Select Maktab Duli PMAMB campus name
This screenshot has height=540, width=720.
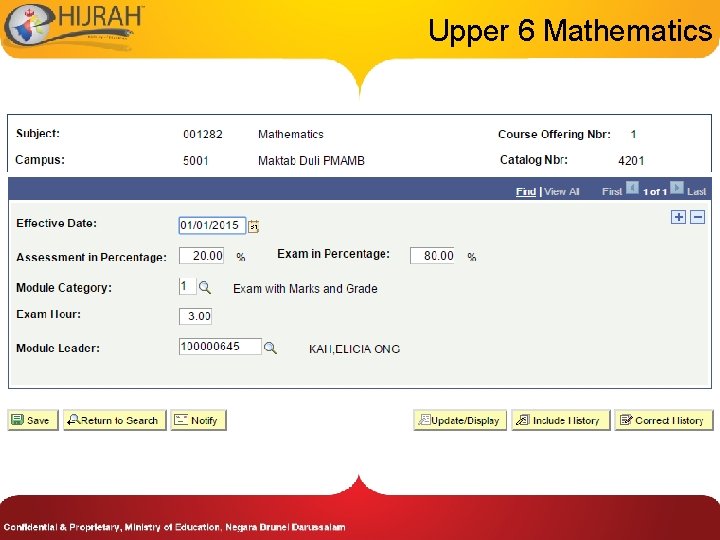pos(311,161)
